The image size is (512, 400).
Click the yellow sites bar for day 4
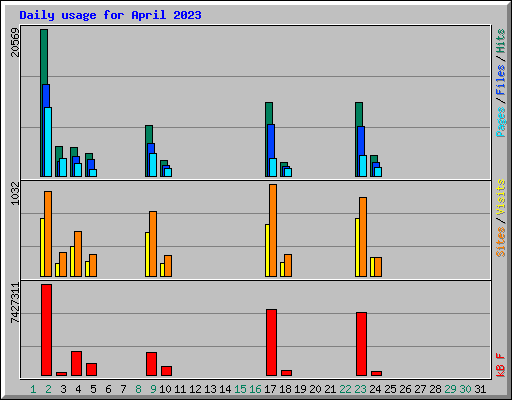point(72,261)
